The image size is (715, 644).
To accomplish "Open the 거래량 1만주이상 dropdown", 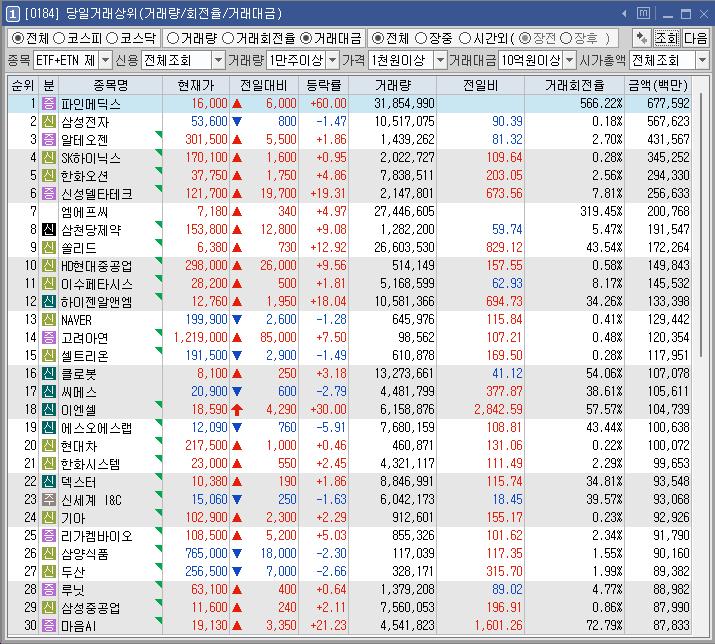I will (333, 60).
